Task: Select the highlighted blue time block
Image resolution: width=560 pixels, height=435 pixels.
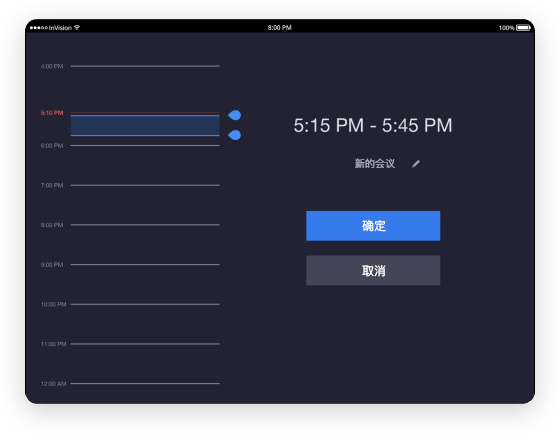Action: pos(145,125)
